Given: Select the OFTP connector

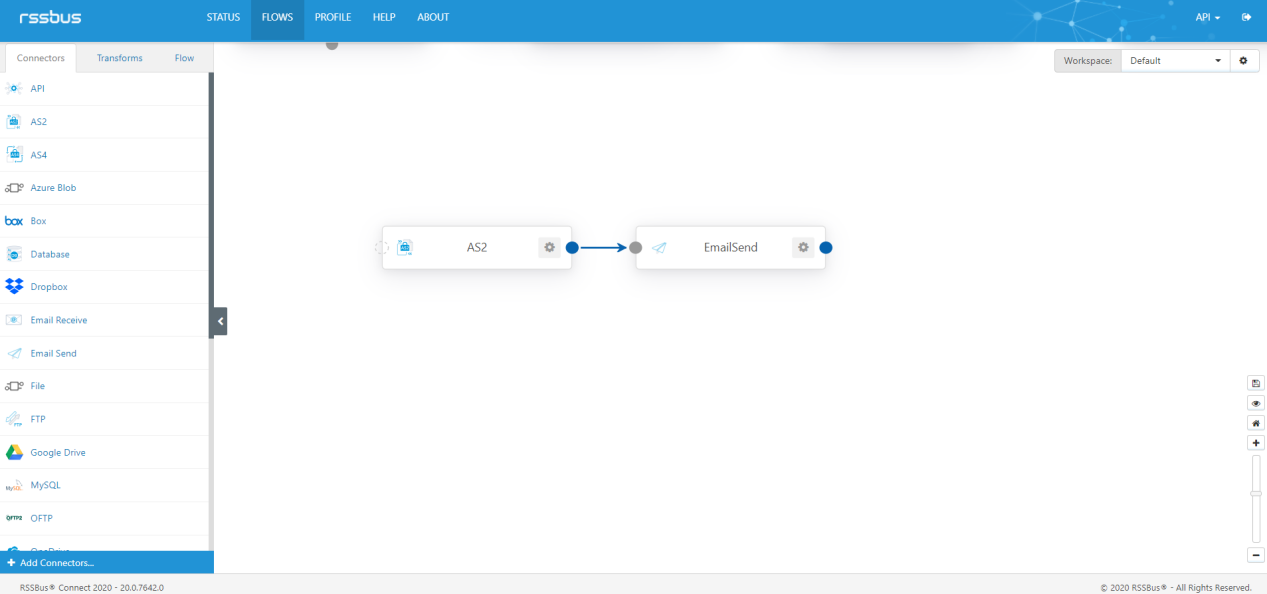Looking at the screenshot, I should pos(104,518).
